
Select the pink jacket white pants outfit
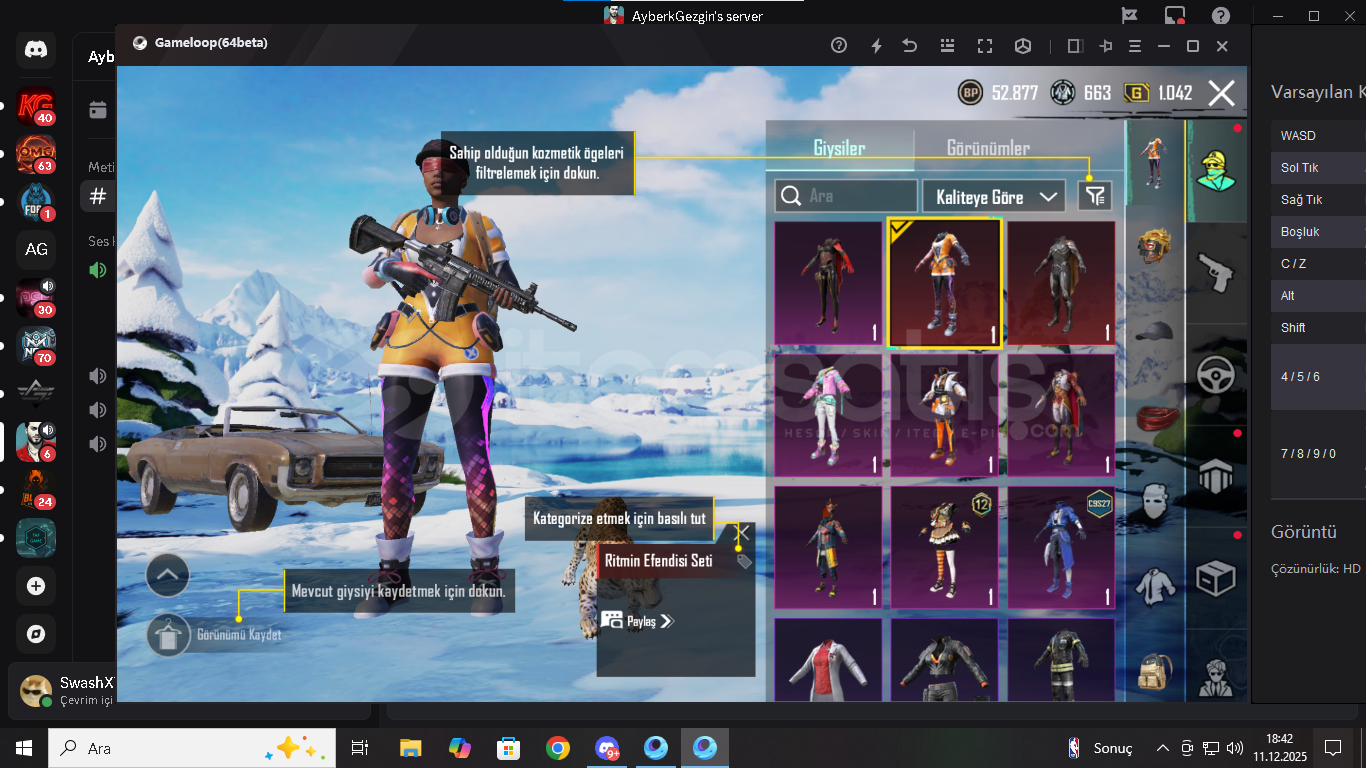(828, 415)
